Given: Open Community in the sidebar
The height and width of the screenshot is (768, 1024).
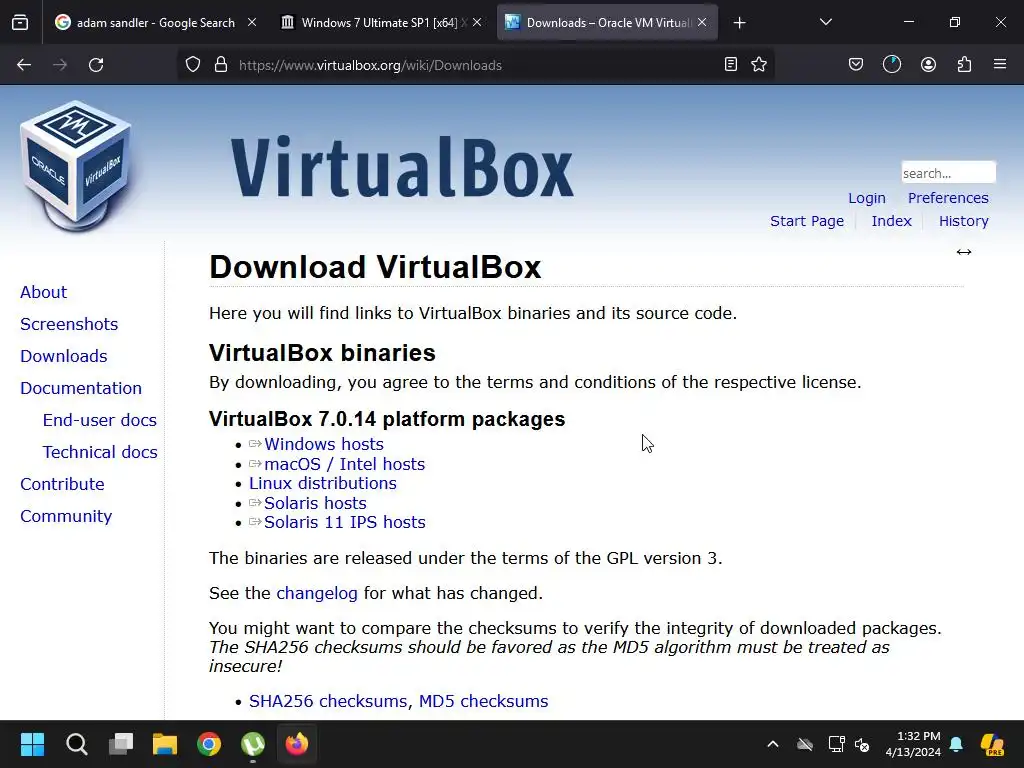Looking at the screenshot, I should pyautogui.click(x=66, y=516).
